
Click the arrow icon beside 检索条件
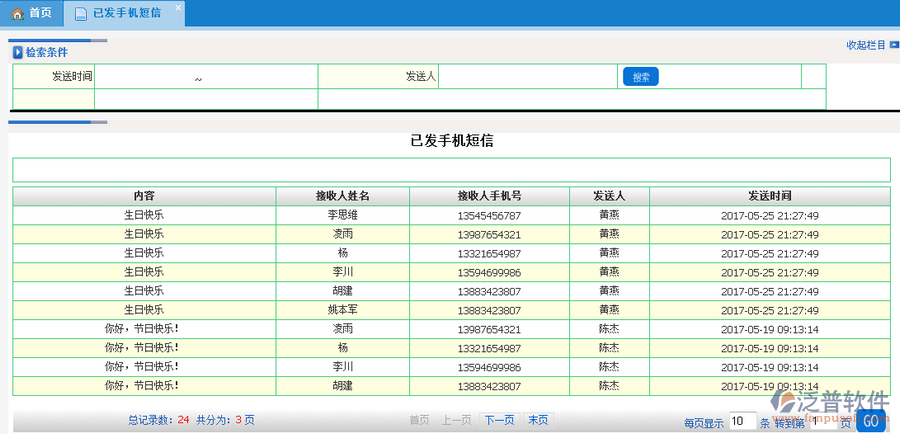pyautogui.click(x=17, y=52)
